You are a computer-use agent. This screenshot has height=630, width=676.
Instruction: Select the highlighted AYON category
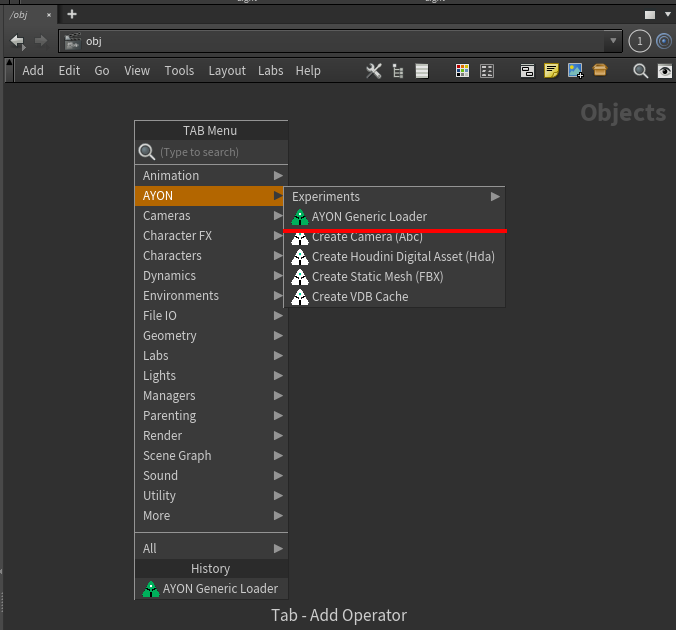tap(211, 196)
